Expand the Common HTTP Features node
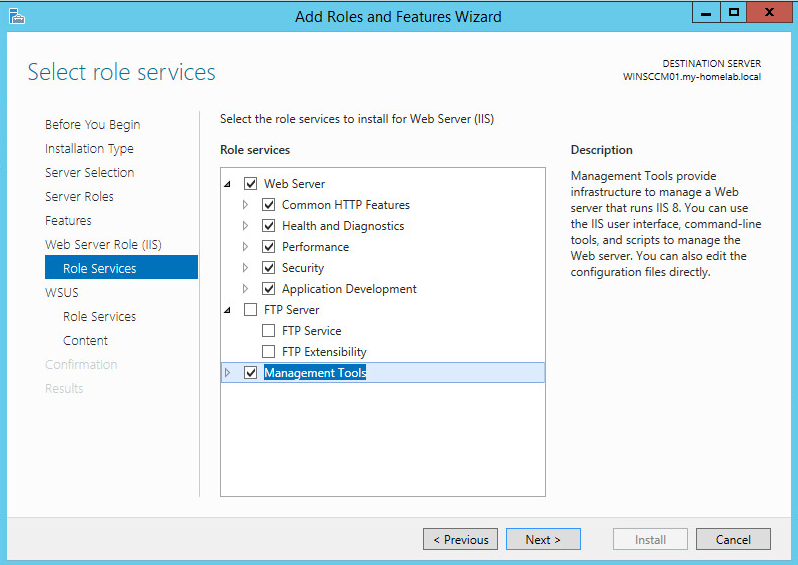Viewport: 798px width, 565px height. click(246, 205)
